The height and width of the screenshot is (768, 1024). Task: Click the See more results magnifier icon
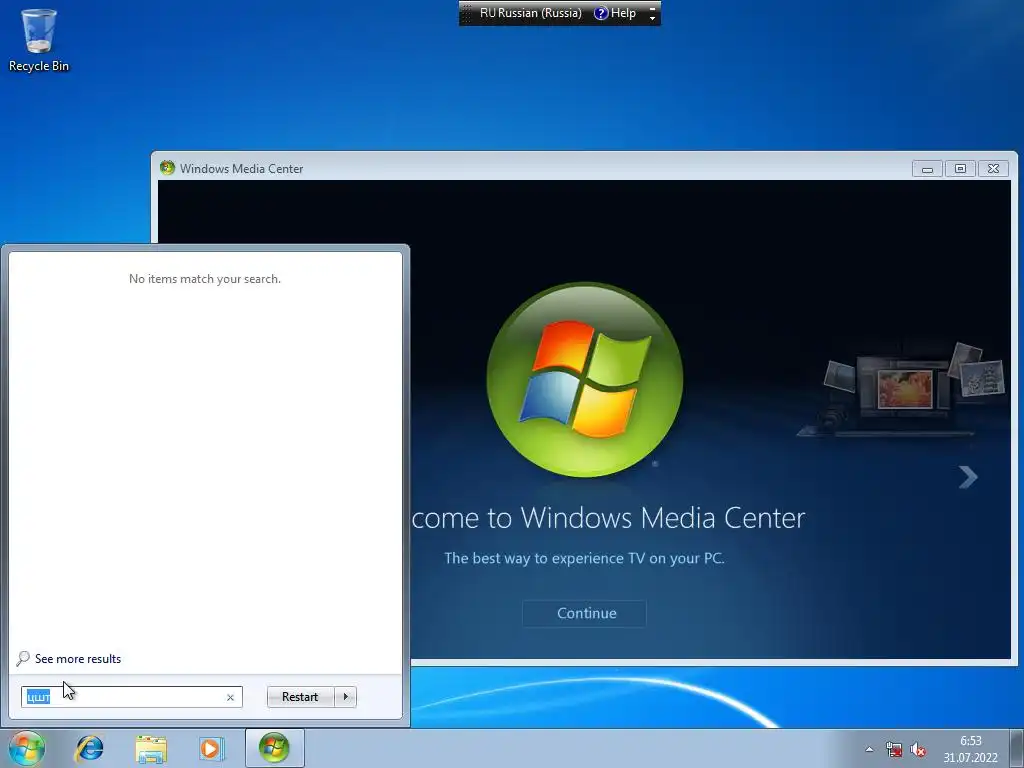point(23,658)
